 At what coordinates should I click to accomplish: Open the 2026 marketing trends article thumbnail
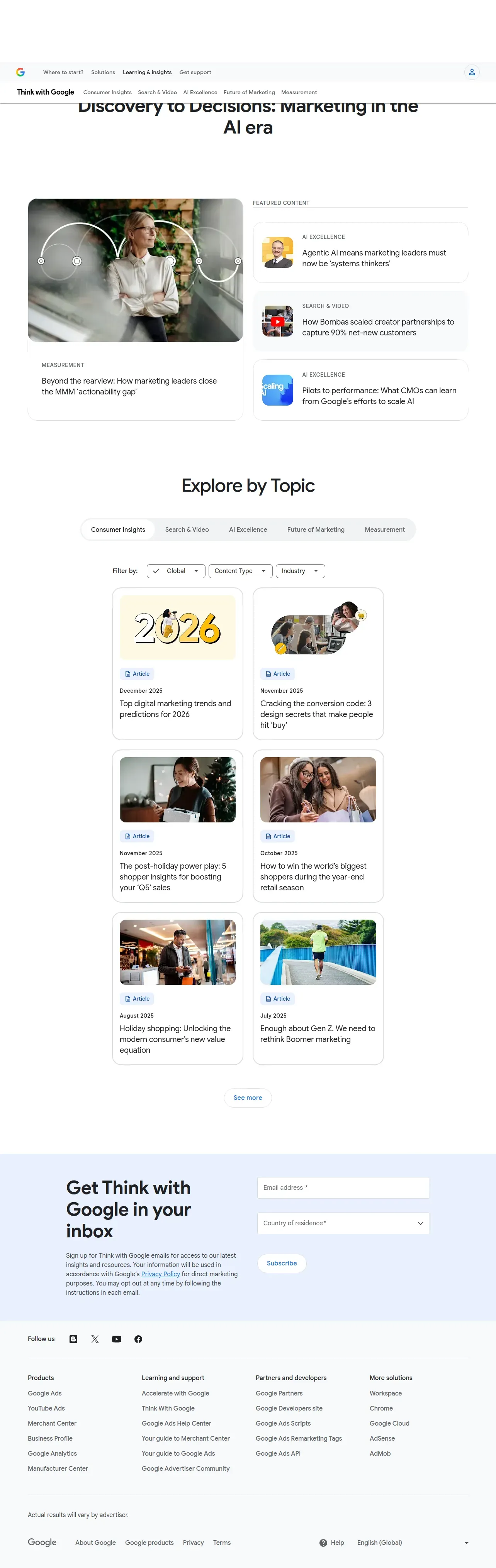tap(177, 628)
